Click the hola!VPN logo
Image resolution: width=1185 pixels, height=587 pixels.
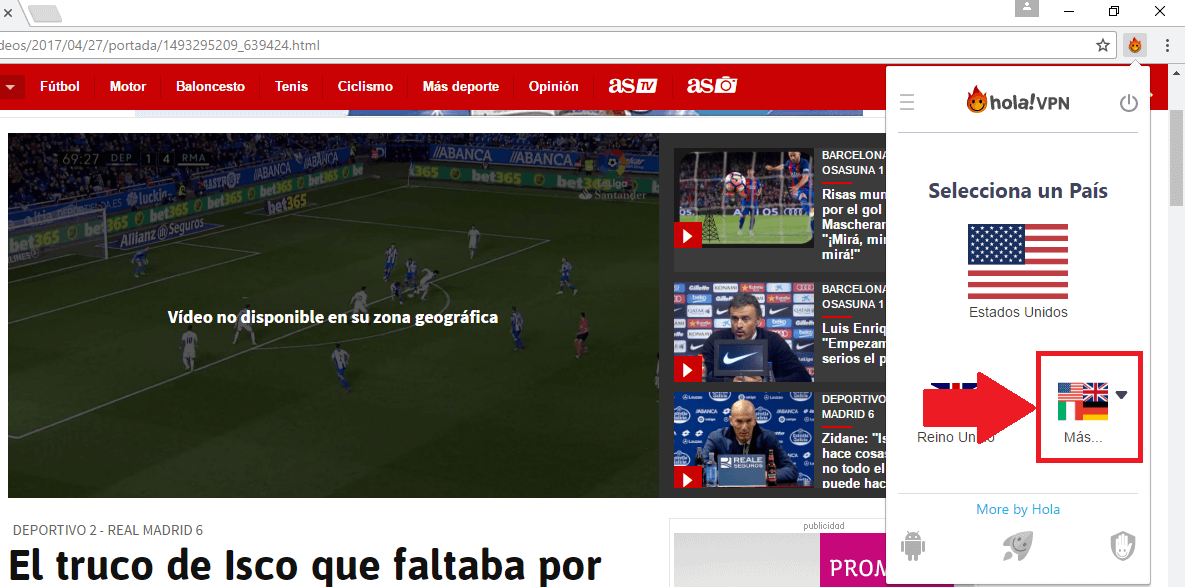1017,100
